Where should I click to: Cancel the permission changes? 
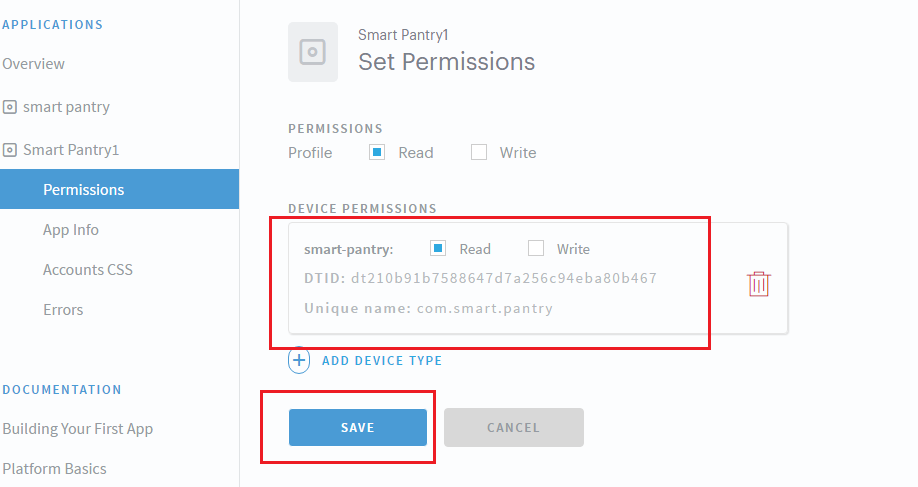[x=513, y=427]
